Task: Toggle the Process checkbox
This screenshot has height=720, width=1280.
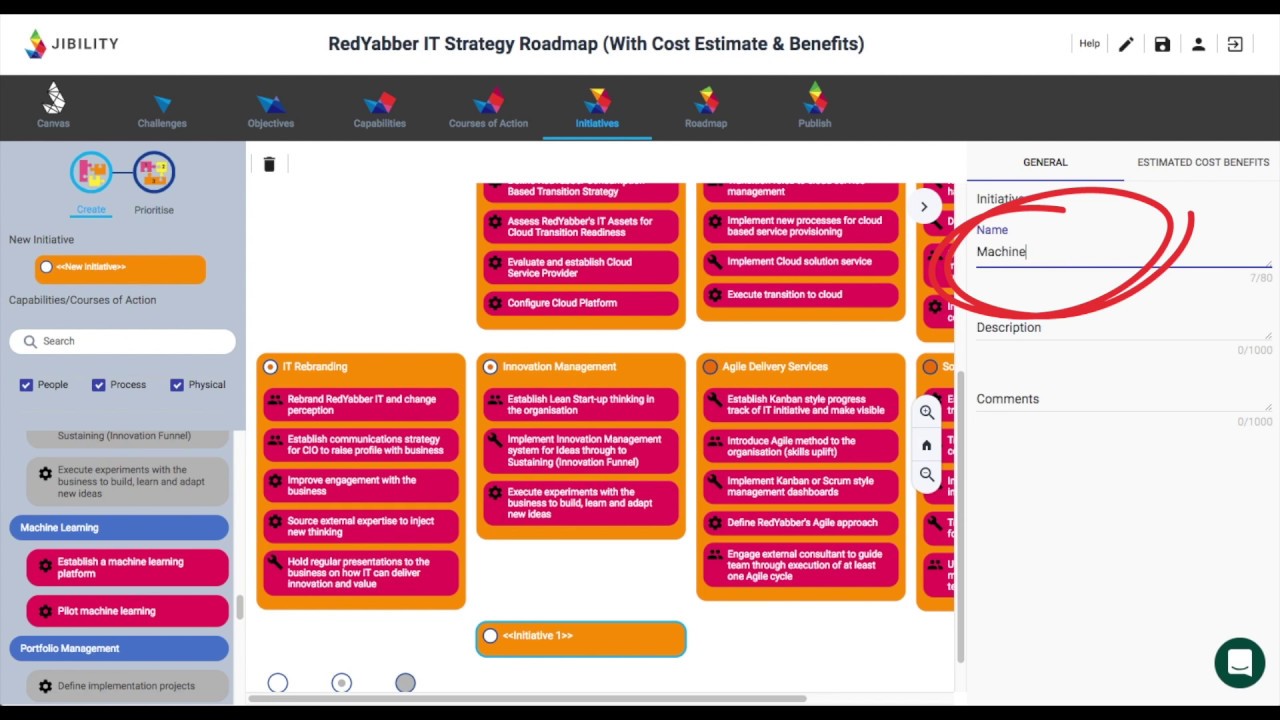Action: [x=99, y=385]
